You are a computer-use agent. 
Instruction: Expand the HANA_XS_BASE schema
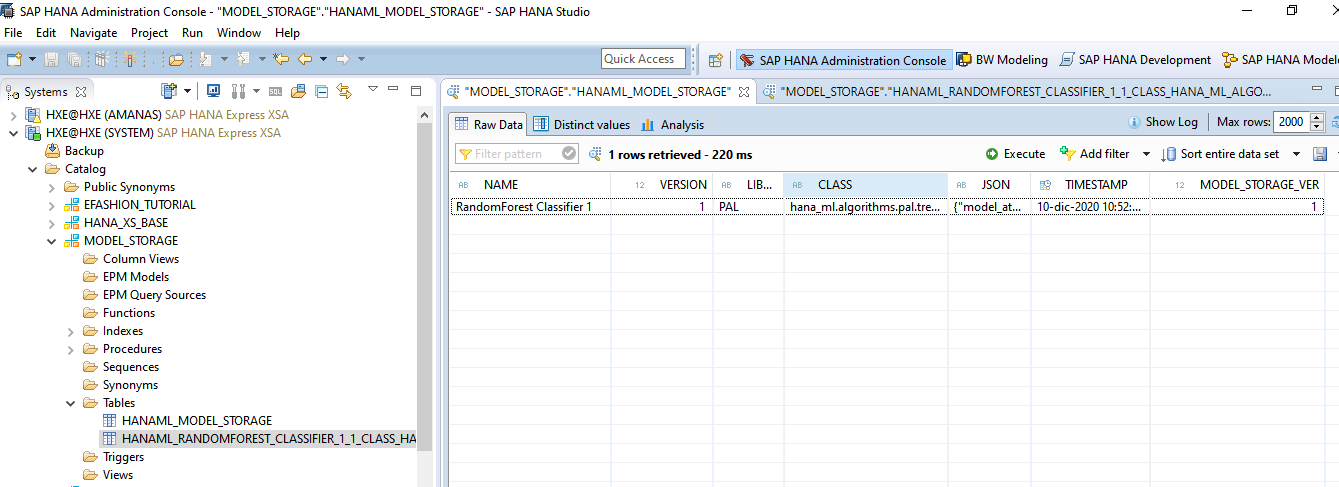[52, 223]
